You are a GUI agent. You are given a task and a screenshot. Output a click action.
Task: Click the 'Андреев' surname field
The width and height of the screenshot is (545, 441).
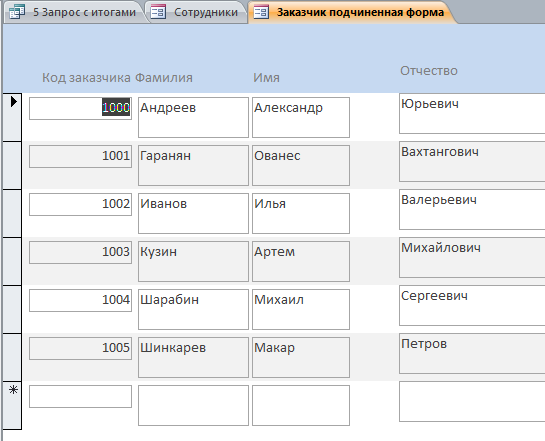coord(193,117)
